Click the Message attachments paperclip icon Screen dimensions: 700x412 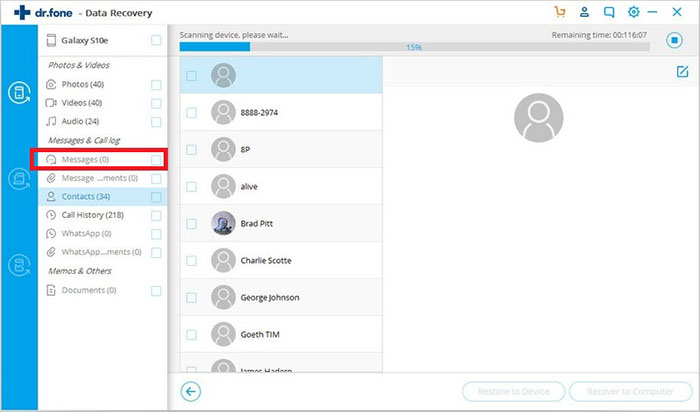(51, 178)
